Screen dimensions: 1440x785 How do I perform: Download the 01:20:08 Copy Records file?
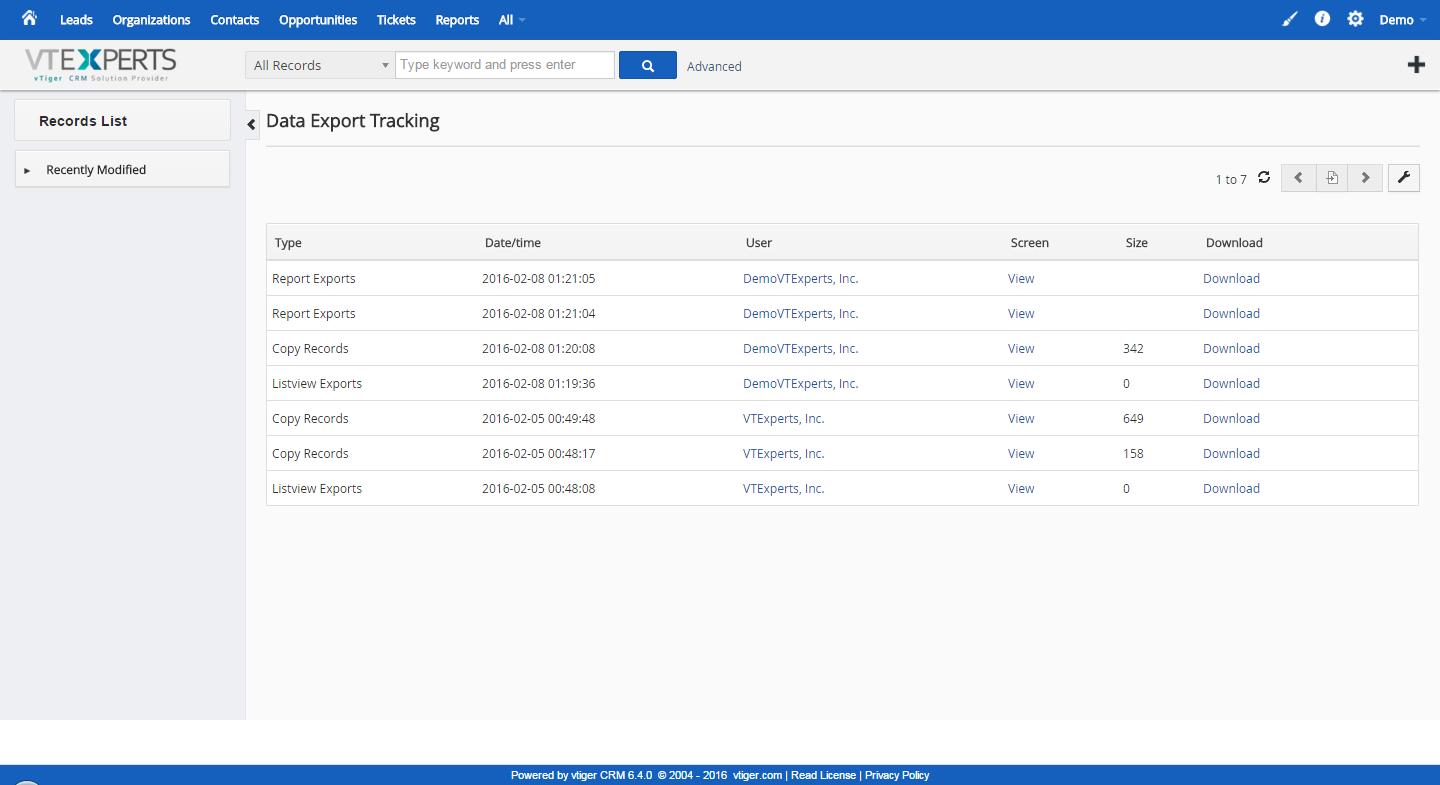(x=1231, y=349)
